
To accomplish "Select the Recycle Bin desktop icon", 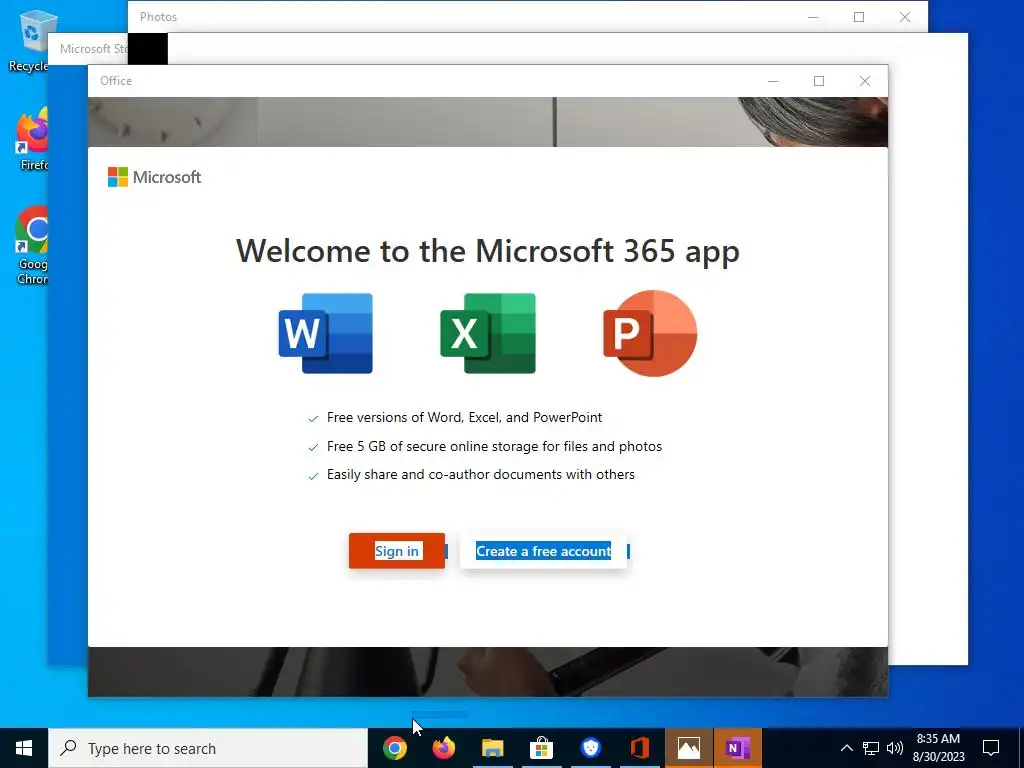I will pyautogui.click(x=29, y=40).
